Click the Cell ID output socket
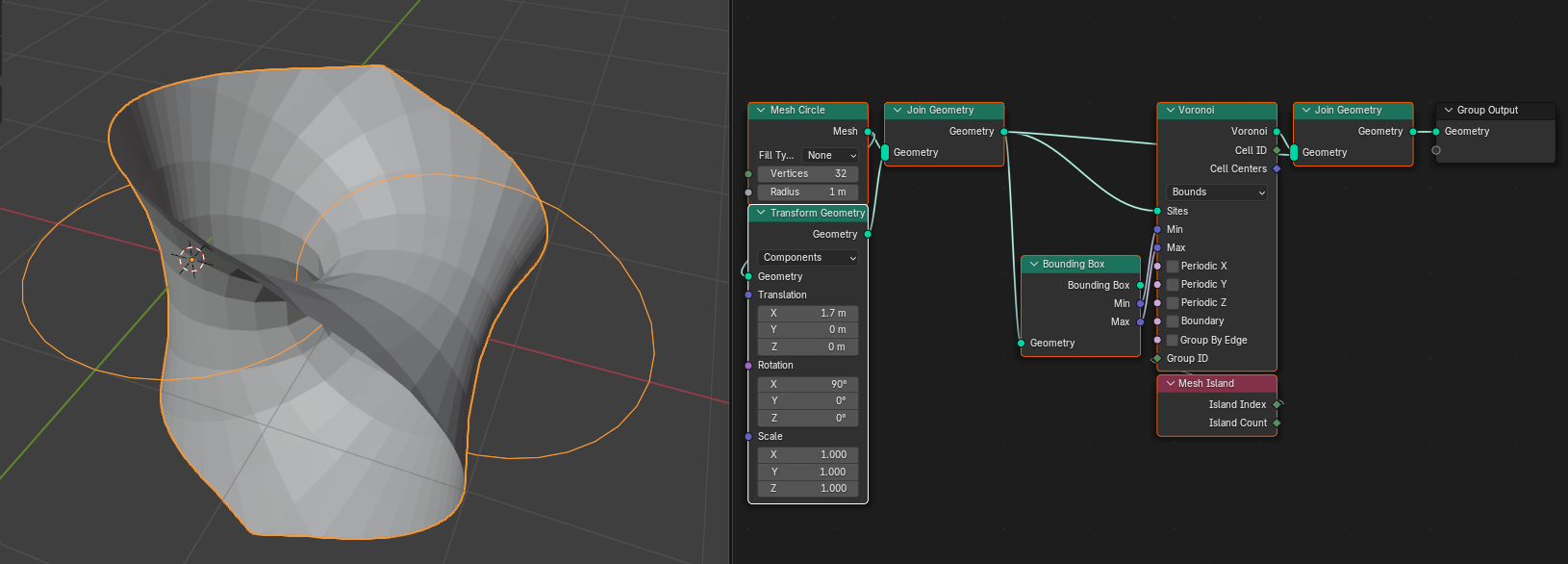Screen dimensions: 1568x564 pyautogui.click(x=1277, y=151)
